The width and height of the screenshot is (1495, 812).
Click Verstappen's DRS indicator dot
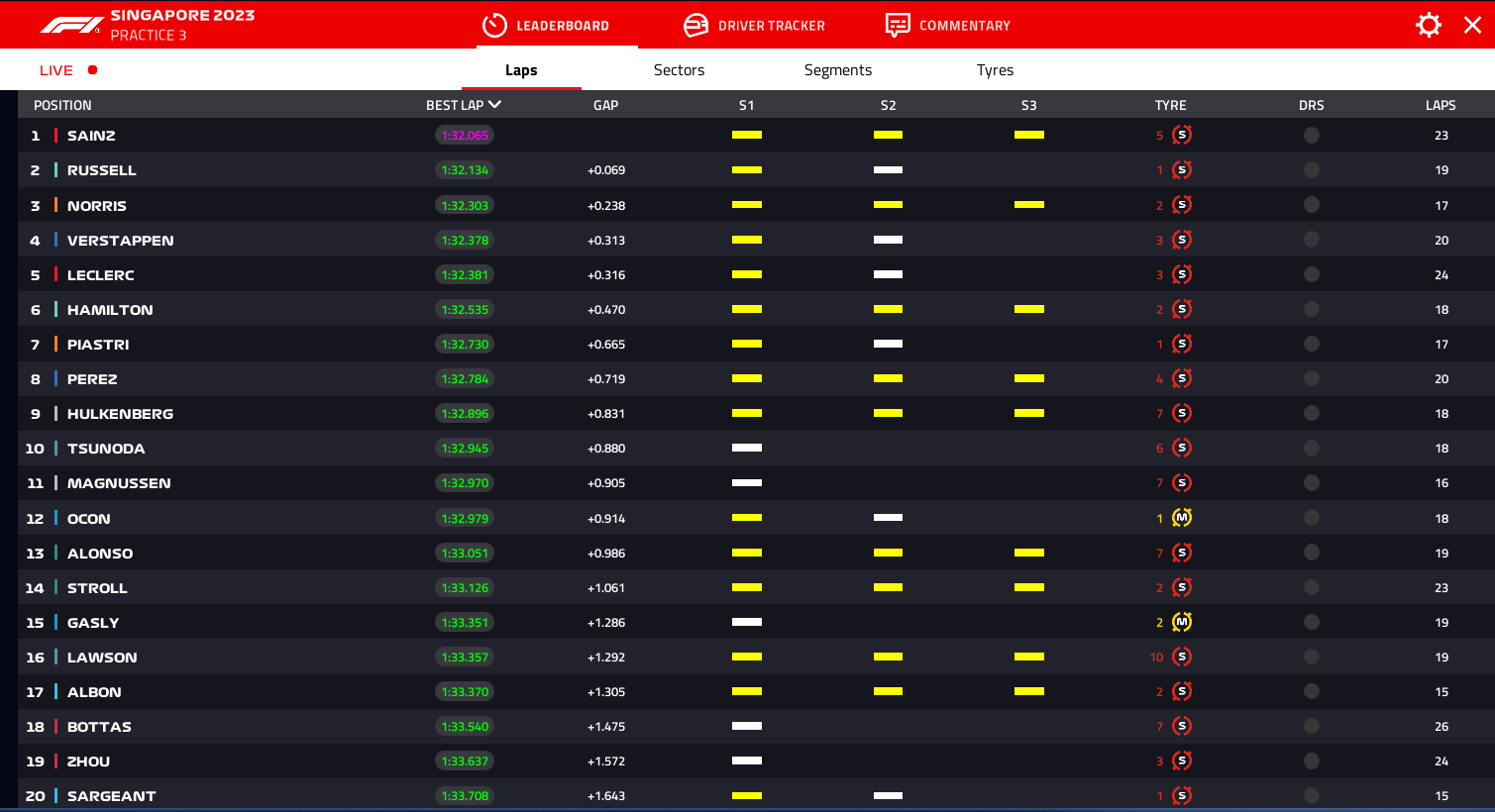[x=1312, y=240]
